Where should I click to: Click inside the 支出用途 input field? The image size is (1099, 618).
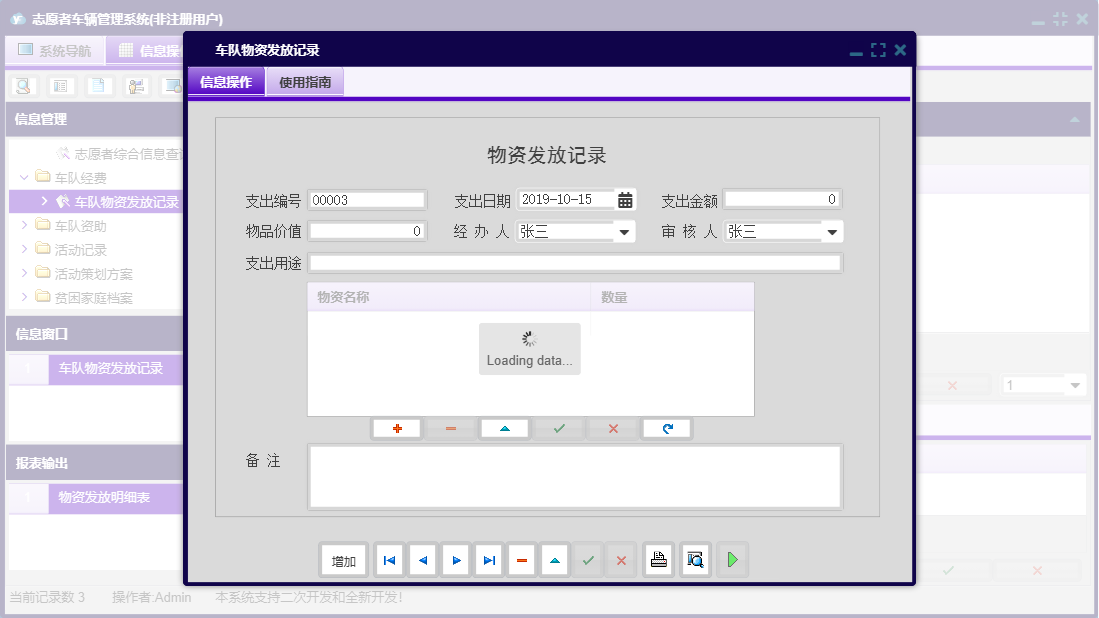click(x=575, y=263)
